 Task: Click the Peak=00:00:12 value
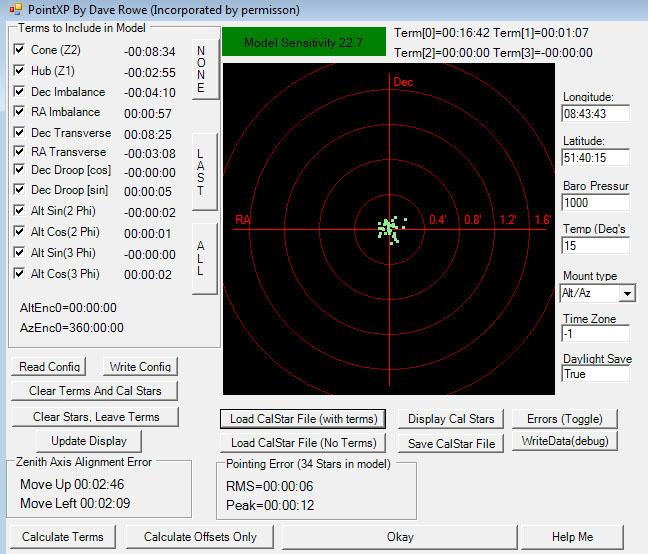[270, 505]
